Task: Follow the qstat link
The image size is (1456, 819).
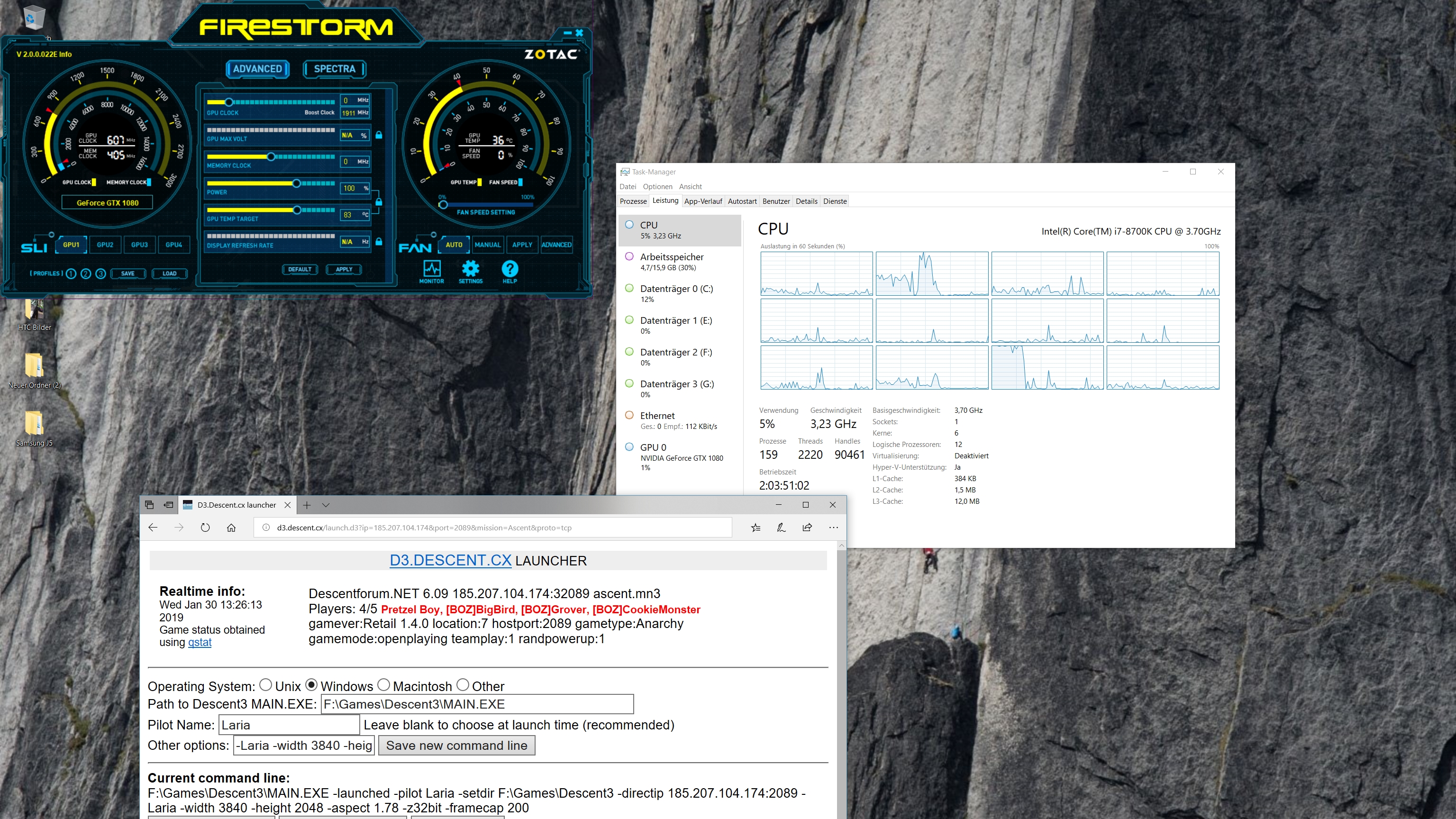Action: (x=200, y=643)
